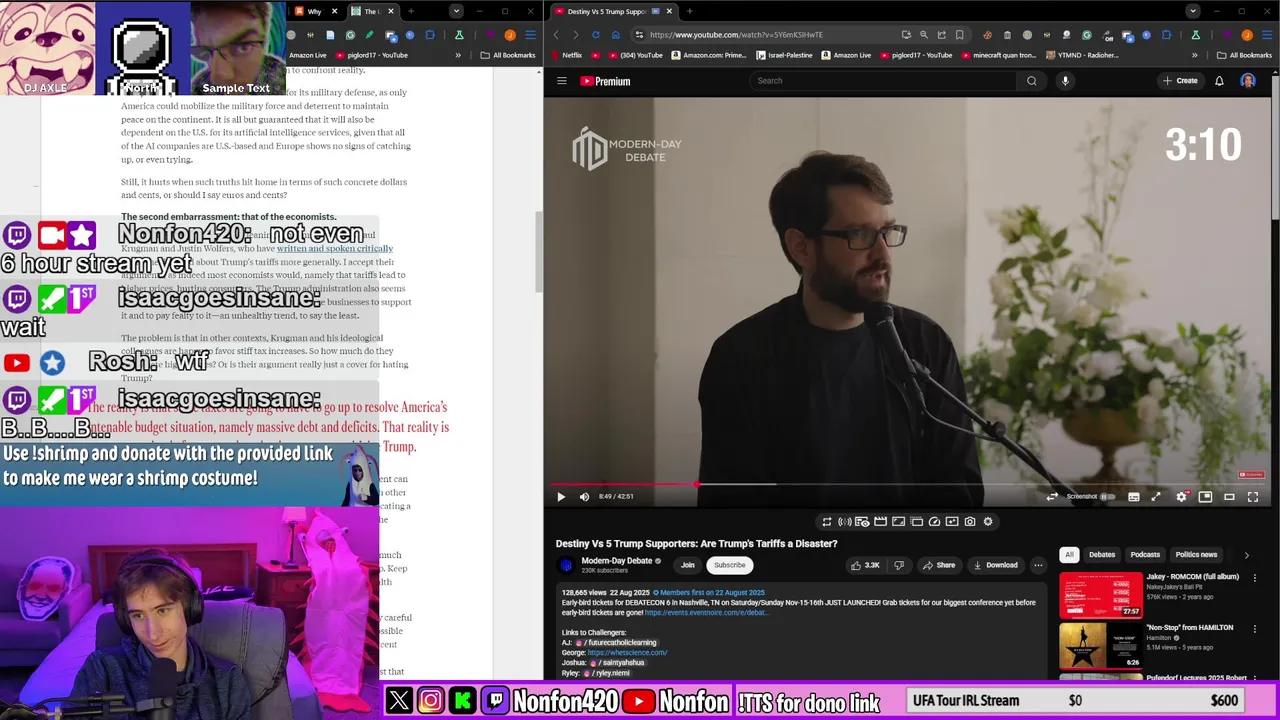The width and height of the screenshot is (1280, 720).
Task: Join the Modern-Day Debate channel
Action: (x=688, y=565)
